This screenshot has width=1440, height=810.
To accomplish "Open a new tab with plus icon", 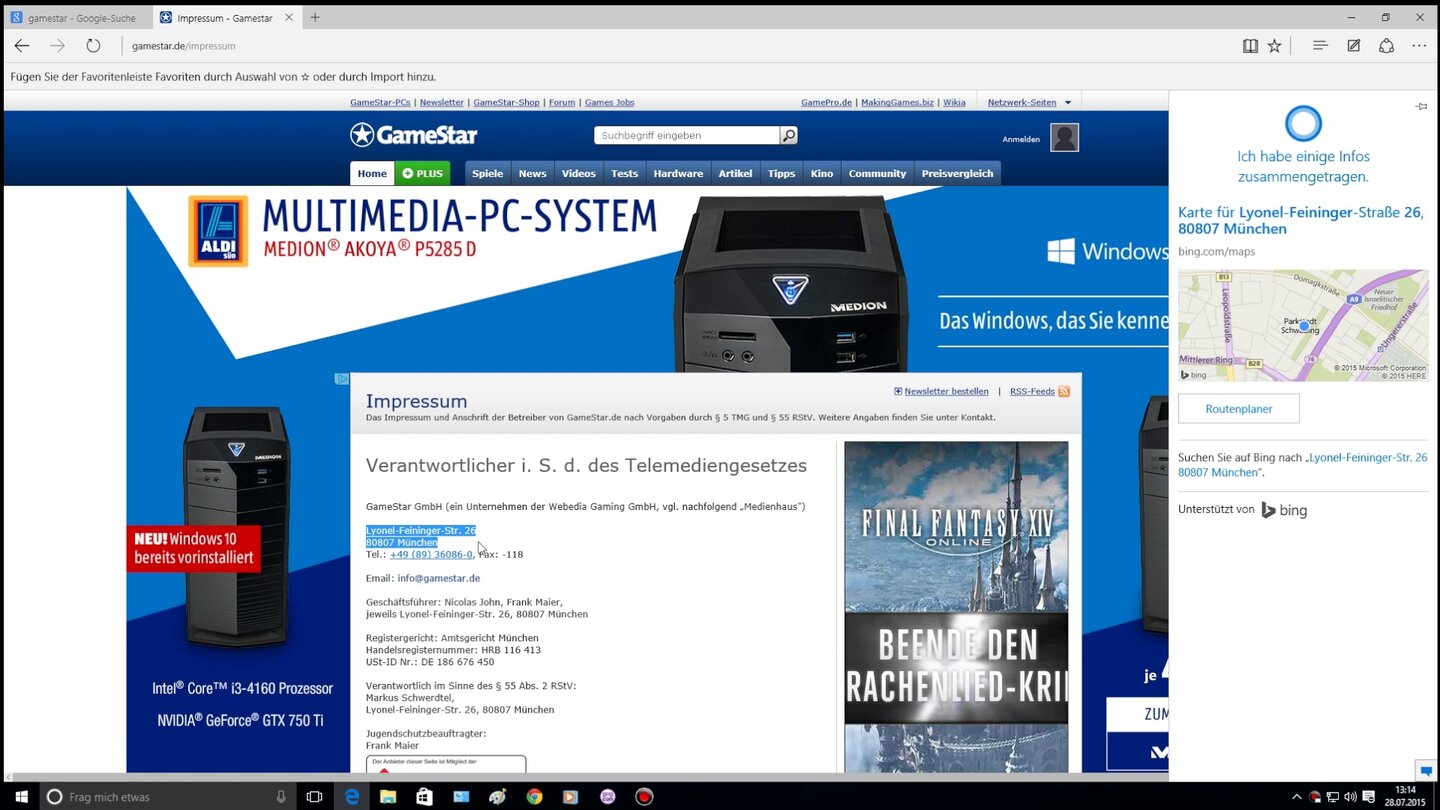I will tap(315, 17).
